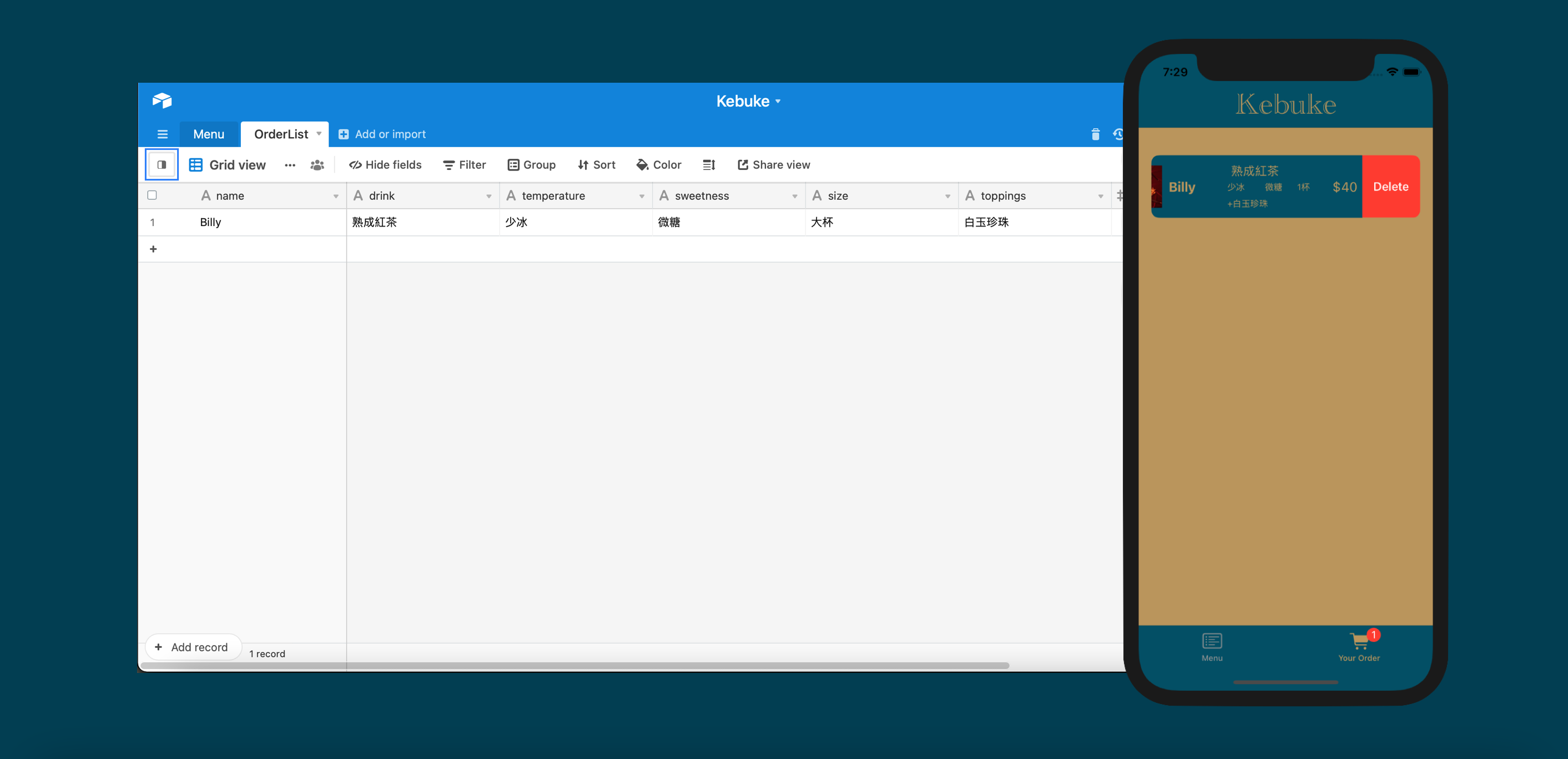
Task: Click the Sort icon in the toolbar
Action: [584, 164]
